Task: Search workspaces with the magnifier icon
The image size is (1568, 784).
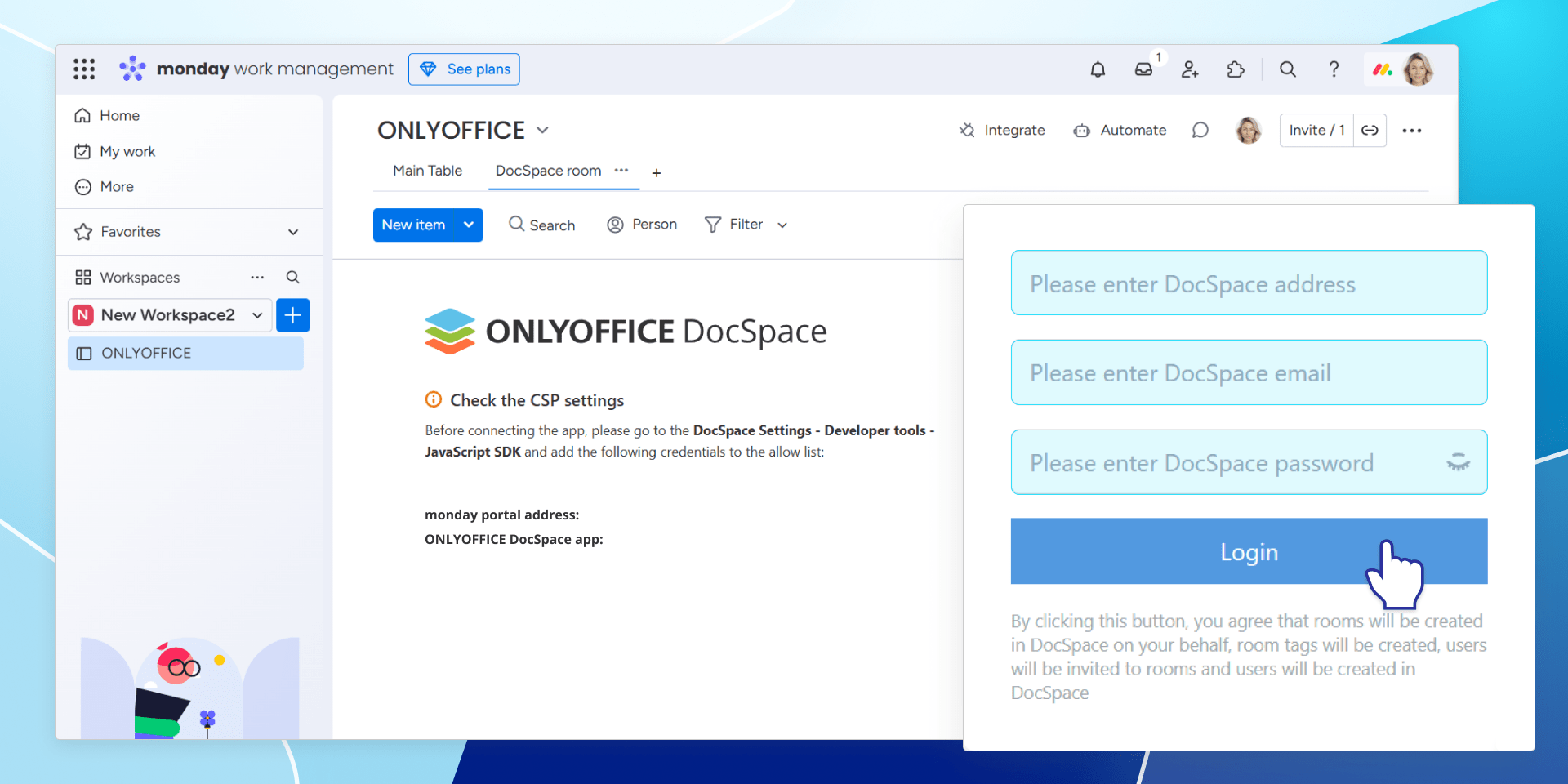Action: [x=292, y=278]
